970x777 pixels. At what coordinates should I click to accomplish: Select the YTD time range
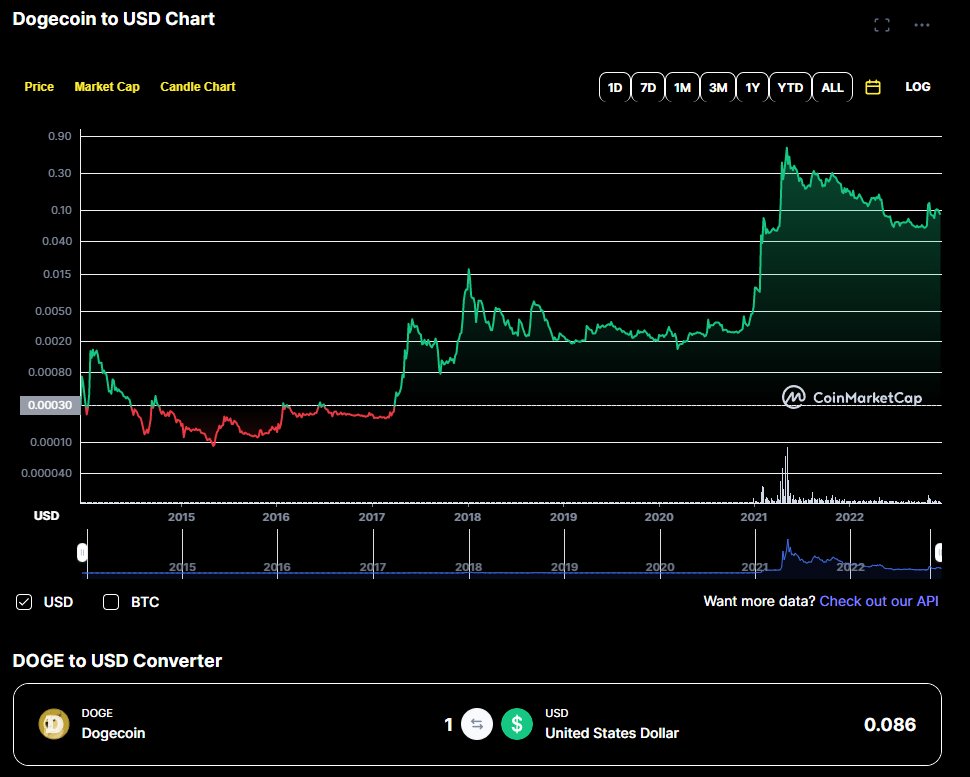tap(790, 87)
